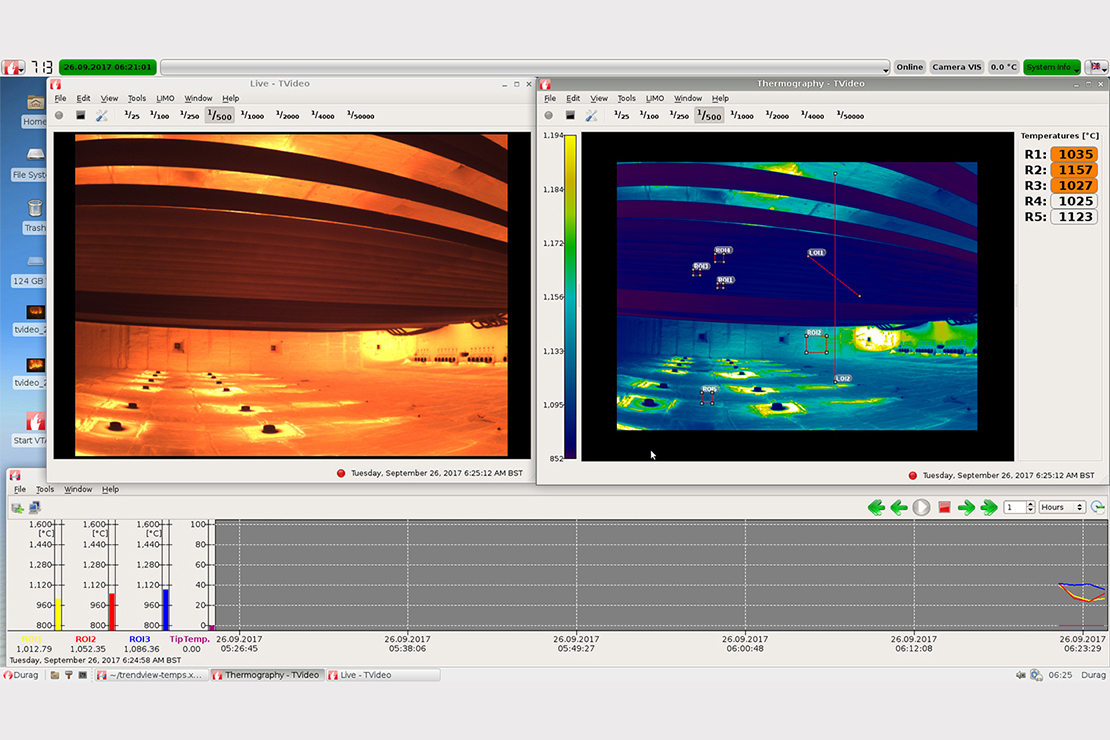Expand the System info dropdown
1110x740 pixels.
1052,67
